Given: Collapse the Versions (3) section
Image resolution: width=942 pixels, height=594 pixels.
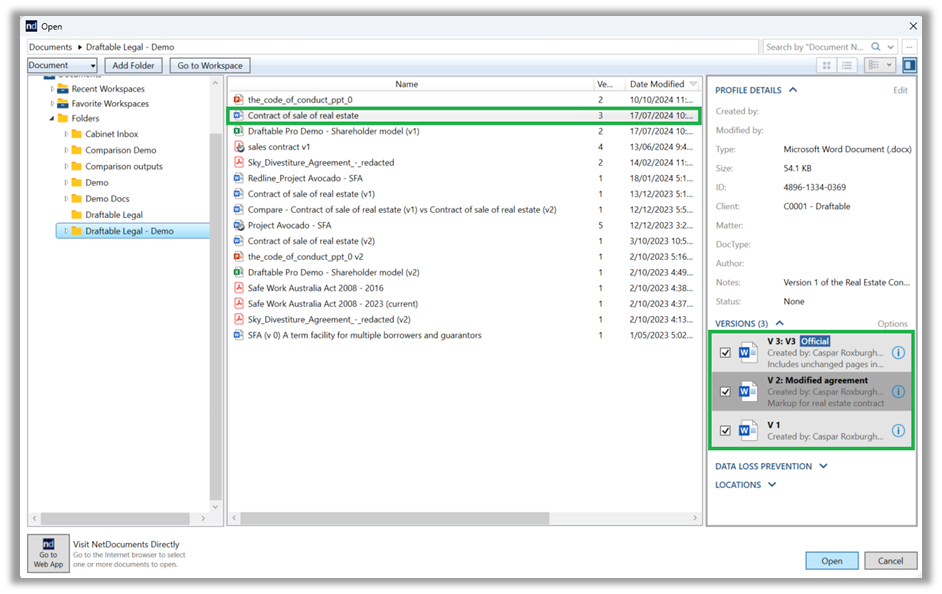Looking at the screenshot, I should coord(780,323).
